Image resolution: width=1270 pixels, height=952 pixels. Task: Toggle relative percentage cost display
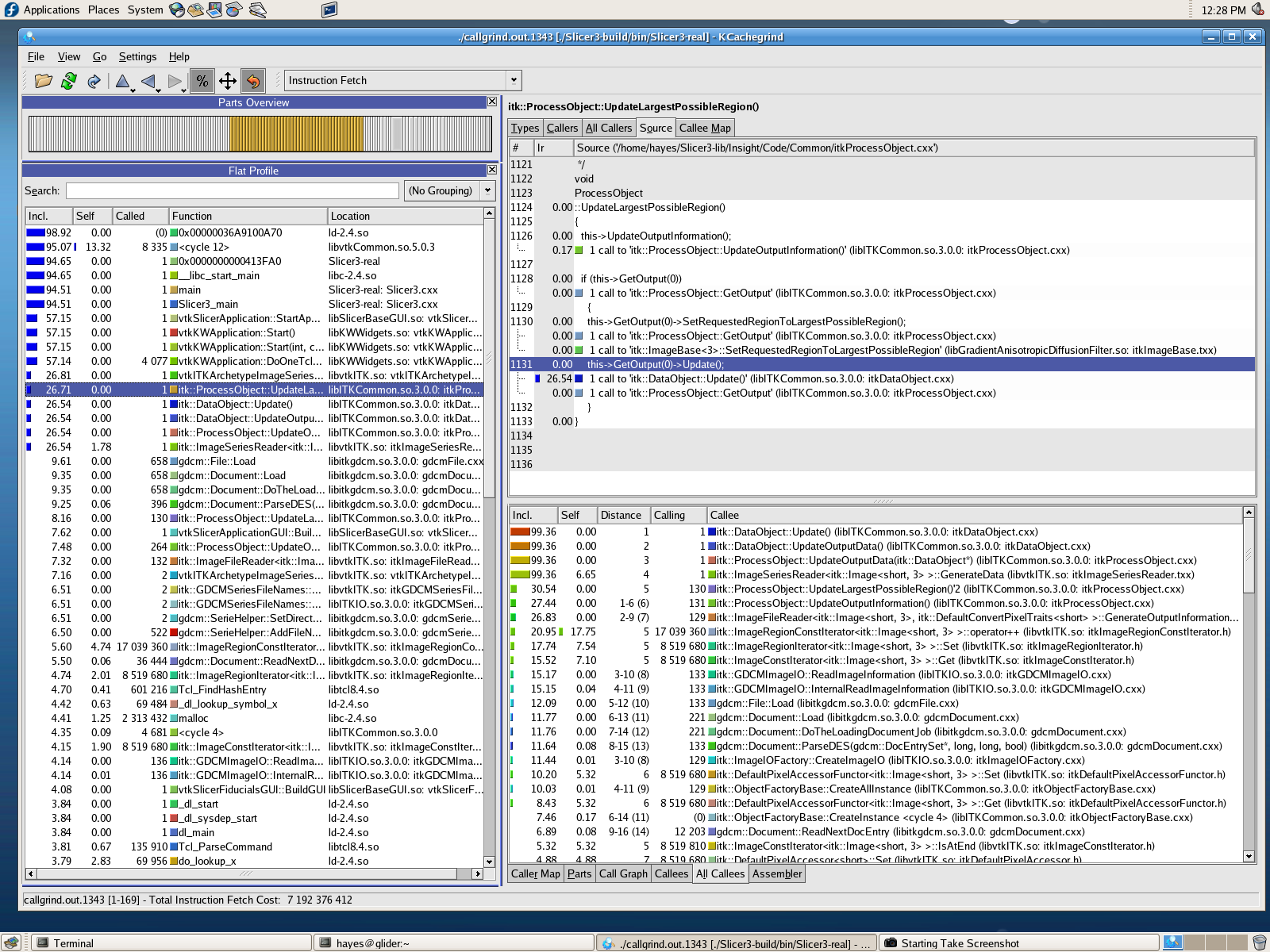202,81
